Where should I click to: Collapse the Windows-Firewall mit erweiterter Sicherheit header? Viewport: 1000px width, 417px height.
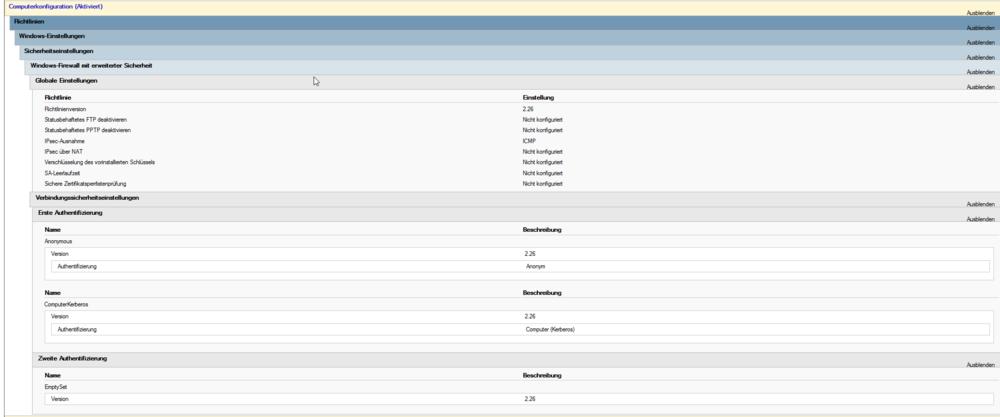click(x=91, y=65)
